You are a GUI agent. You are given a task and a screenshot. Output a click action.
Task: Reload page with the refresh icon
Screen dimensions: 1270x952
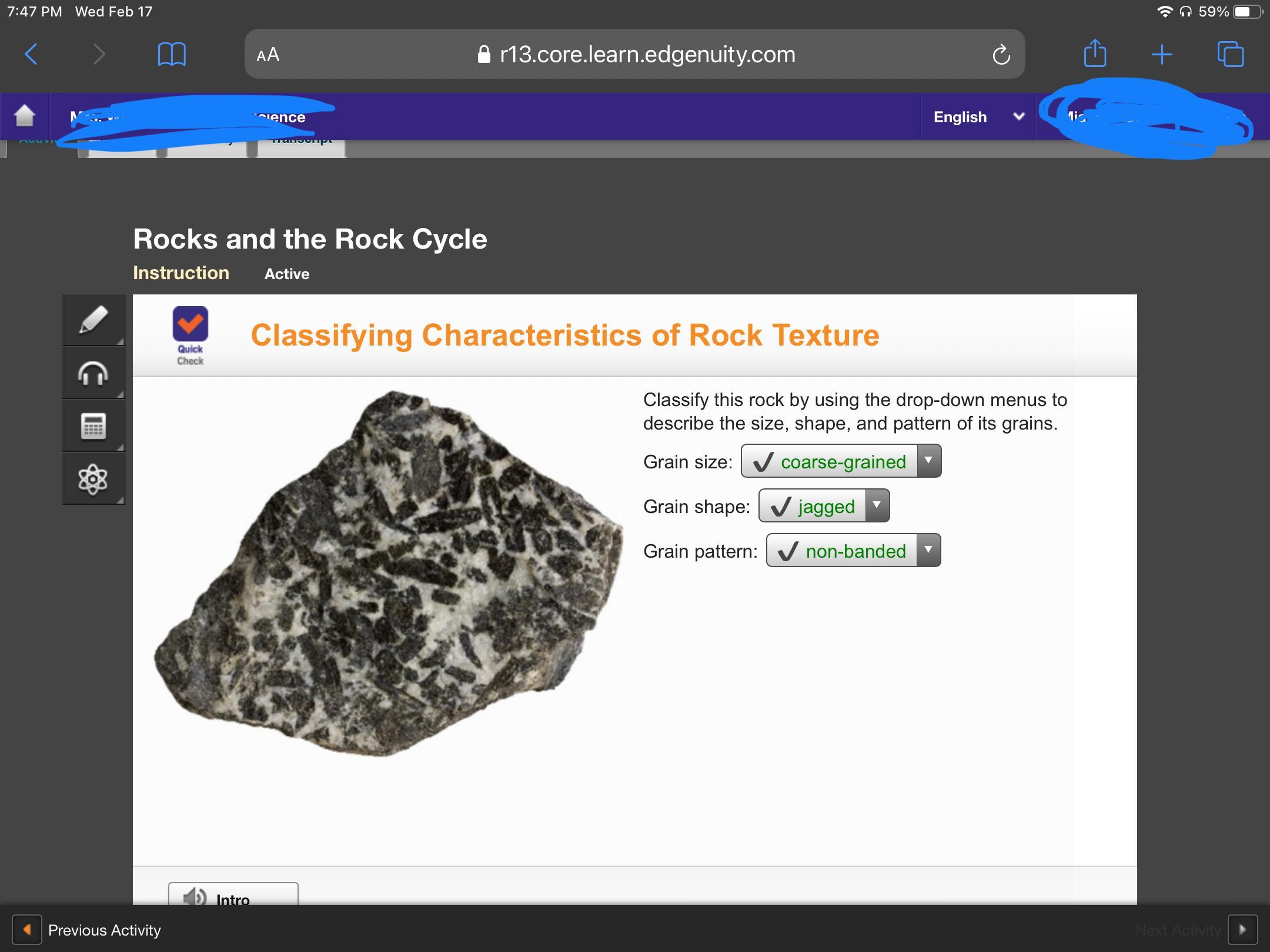point(1001,55)
